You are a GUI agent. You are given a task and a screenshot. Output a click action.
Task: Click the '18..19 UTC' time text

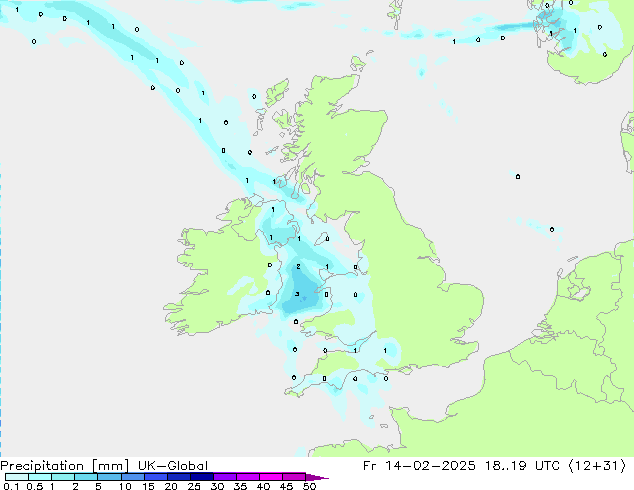click(x=522, y=466)
